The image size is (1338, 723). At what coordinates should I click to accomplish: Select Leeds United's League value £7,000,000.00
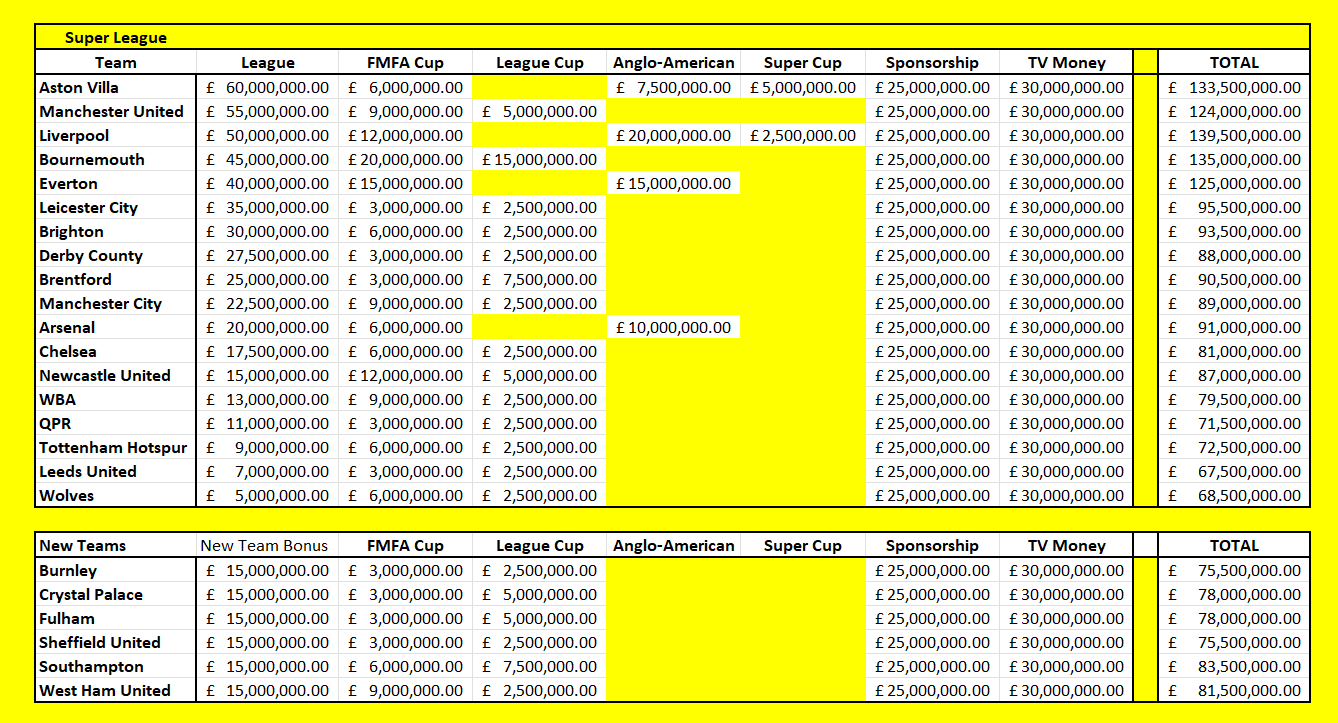click(x=267, y=471)
